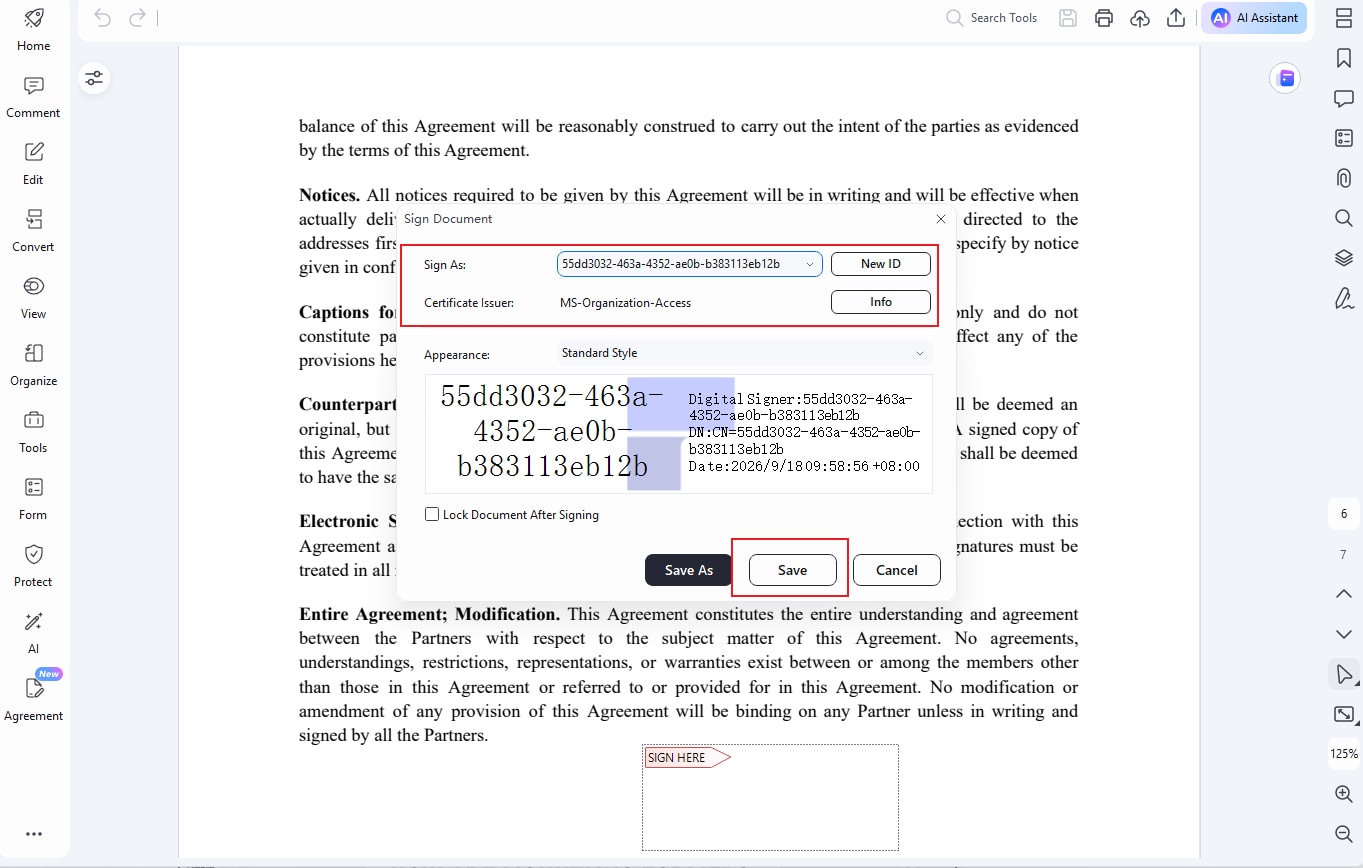Cancel the Sign Document dialog
The width and height of the screenshot is (1363, 868).
click(x=897, y=570)
